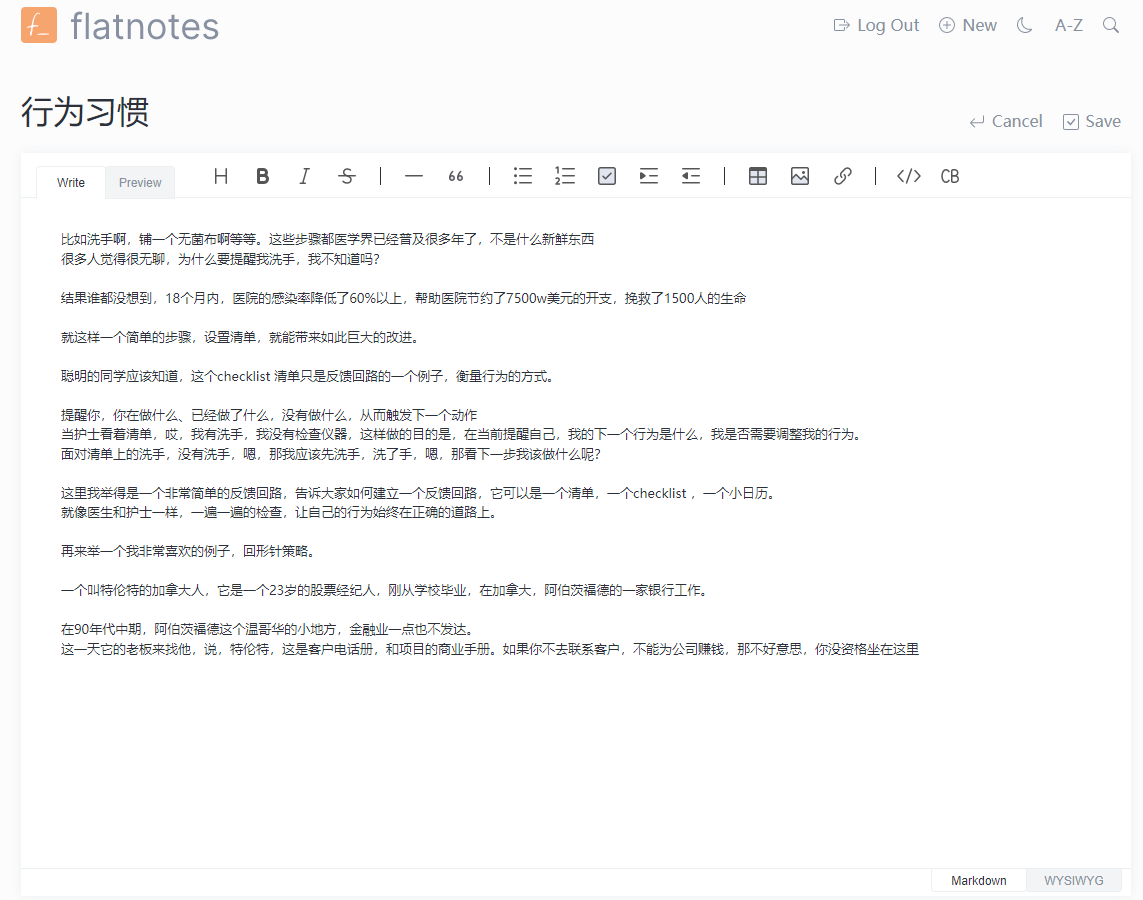This screenshot has width=1143, height=900.
Task: Insert an image
Action: [799, 176]
